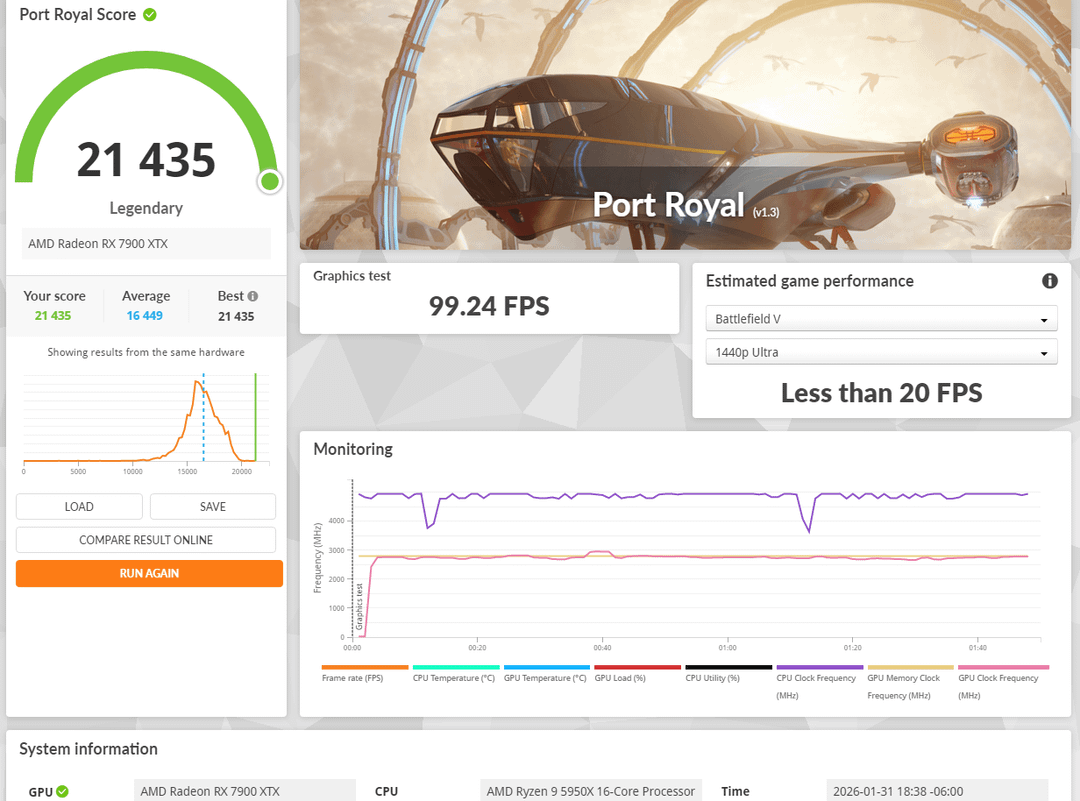Click the green checkmark beside GPU label
This screenshot has height=801, width=1080.
coord(62,791)
